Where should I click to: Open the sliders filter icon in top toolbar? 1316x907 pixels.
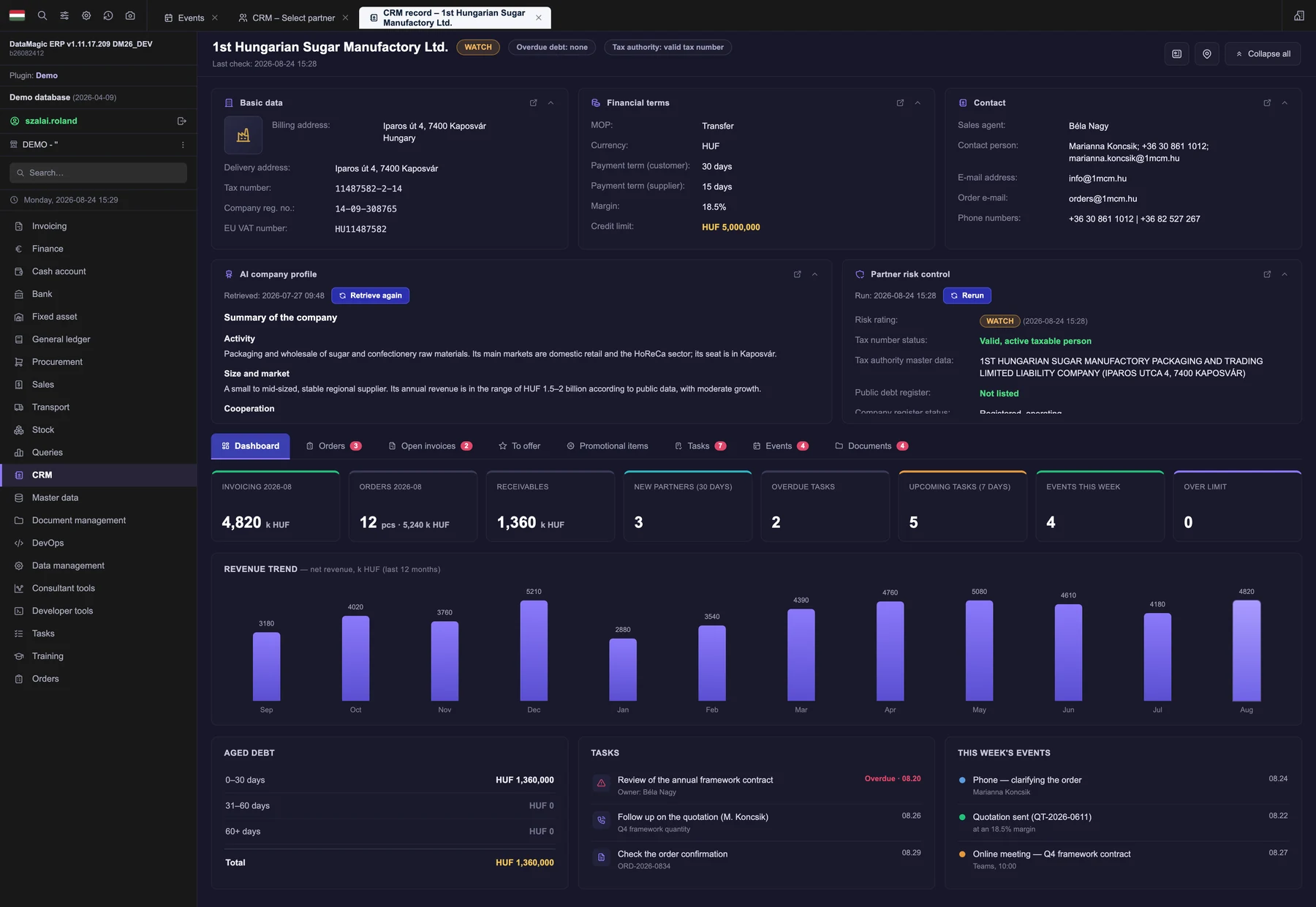[64, 15]
